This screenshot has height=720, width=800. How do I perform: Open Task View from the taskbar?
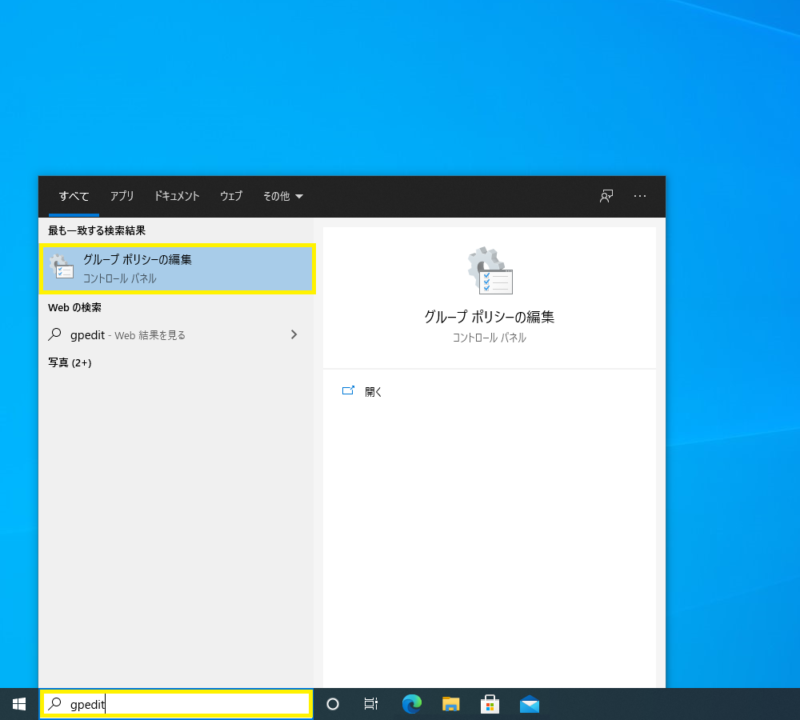[371, 704]
